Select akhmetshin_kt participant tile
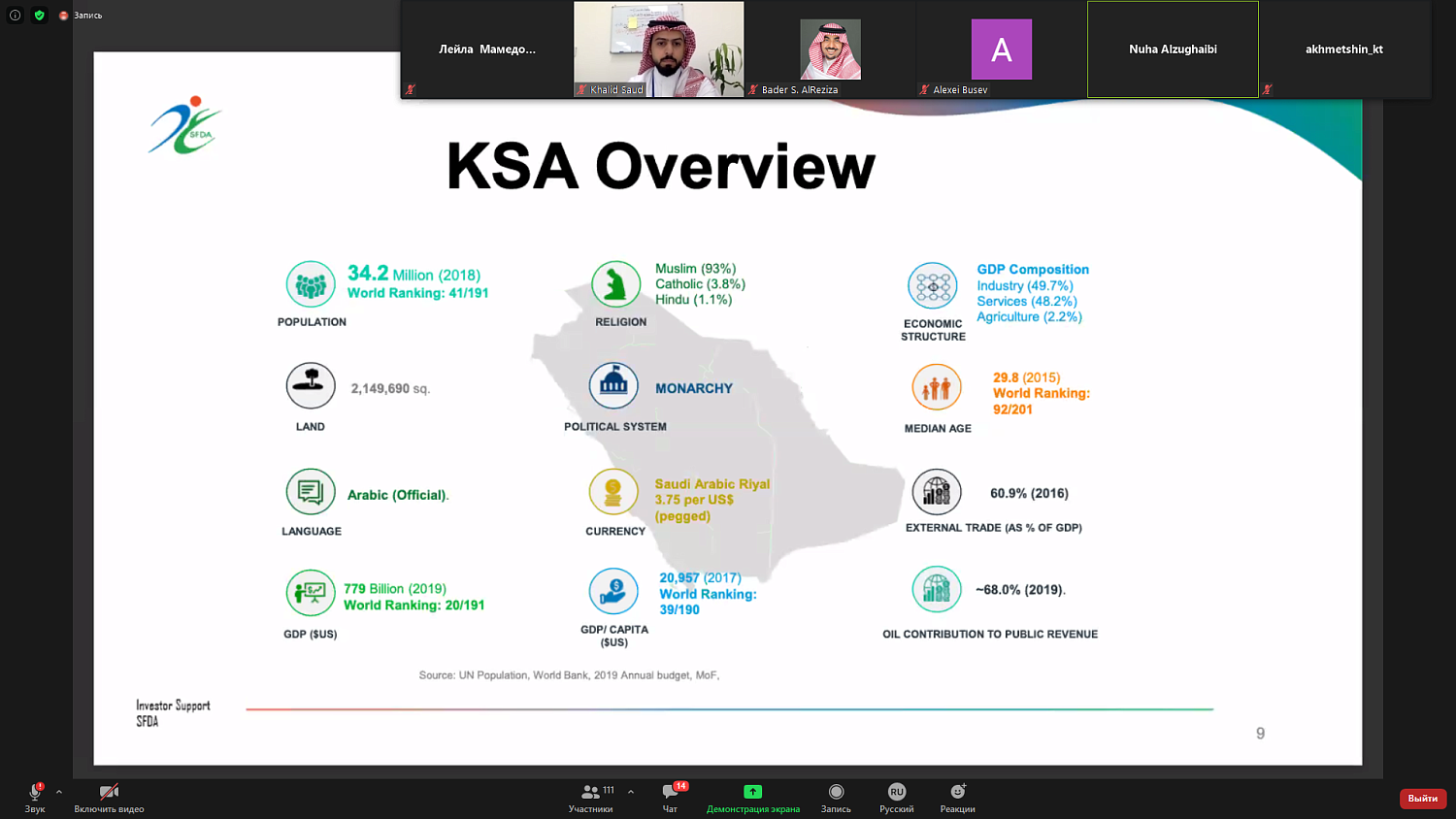 coord(1344,49)
